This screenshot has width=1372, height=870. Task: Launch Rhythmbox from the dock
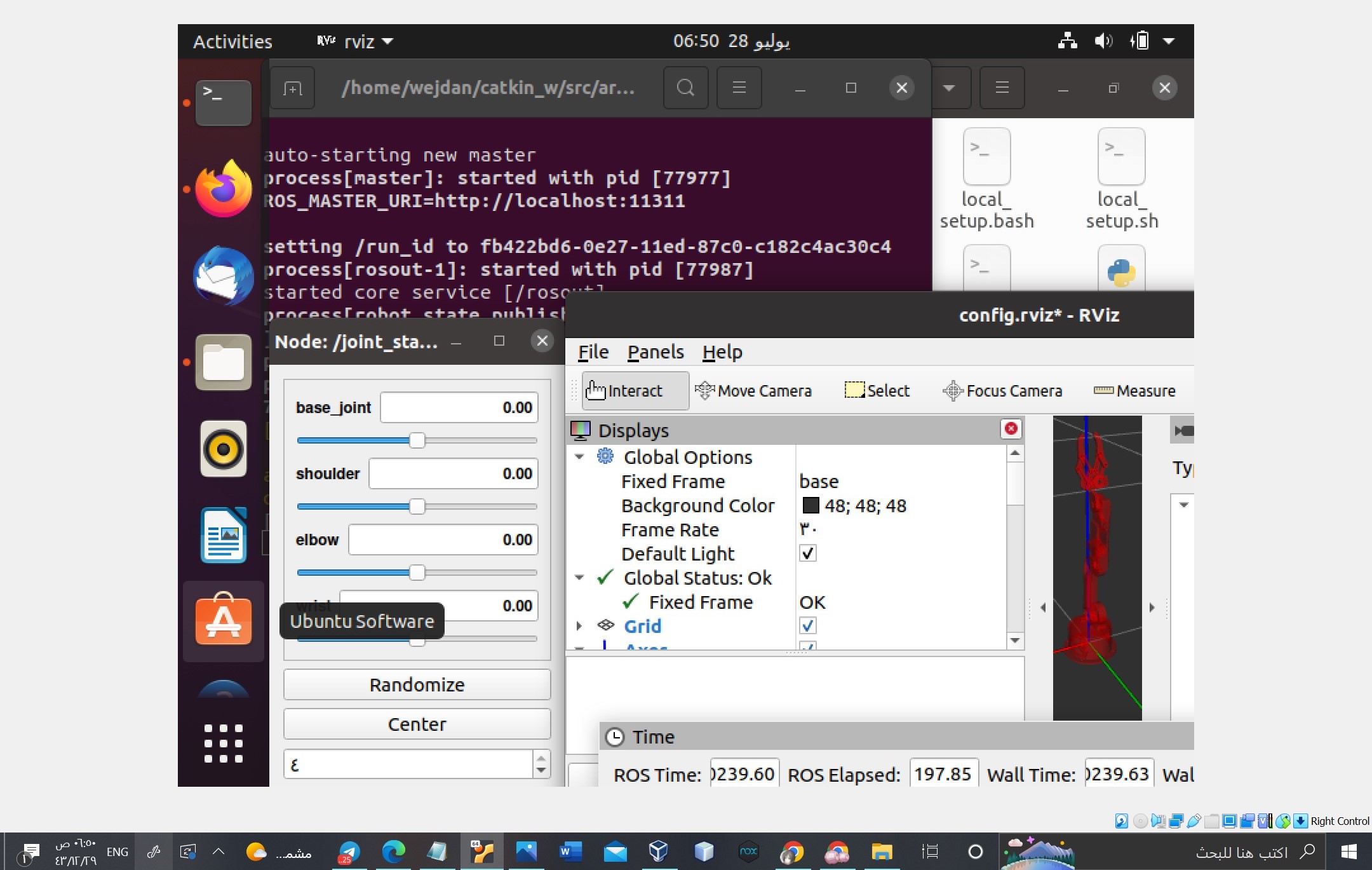[224, 449]
